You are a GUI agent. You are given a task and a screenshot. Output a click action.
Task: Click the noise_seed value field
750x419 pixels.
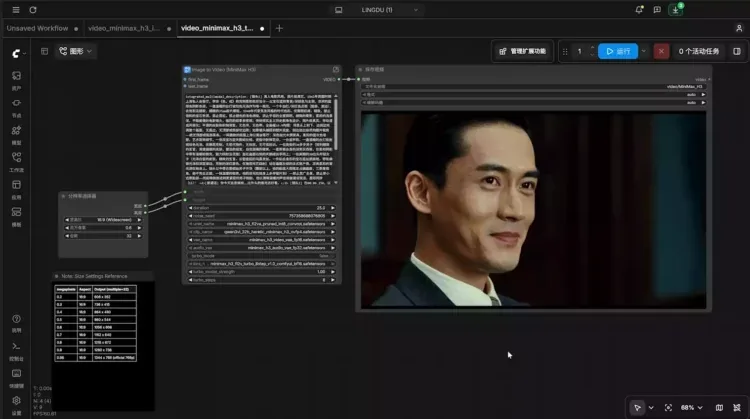click(261, 216)
